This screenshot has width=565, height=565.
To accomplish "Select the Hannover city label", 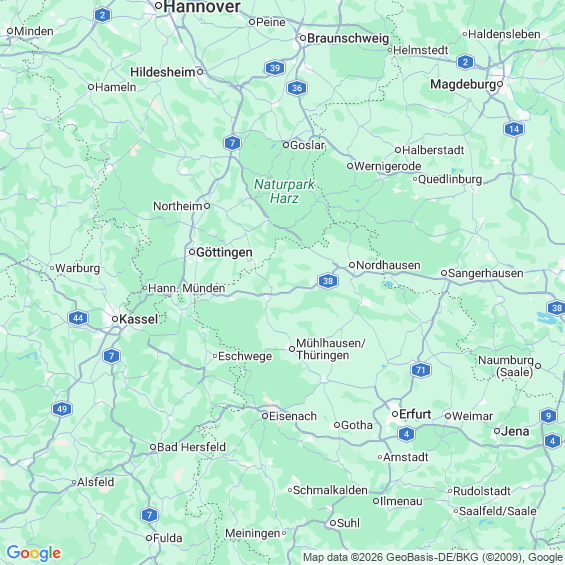I will 202,7.
